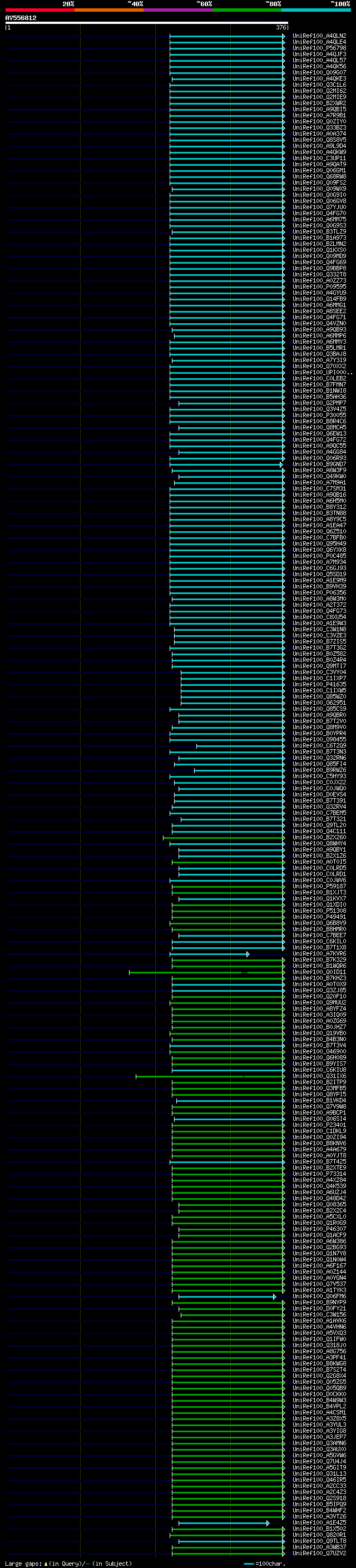
Task: Select hit label UniRef100_P59187
Action: click(319, 886)
